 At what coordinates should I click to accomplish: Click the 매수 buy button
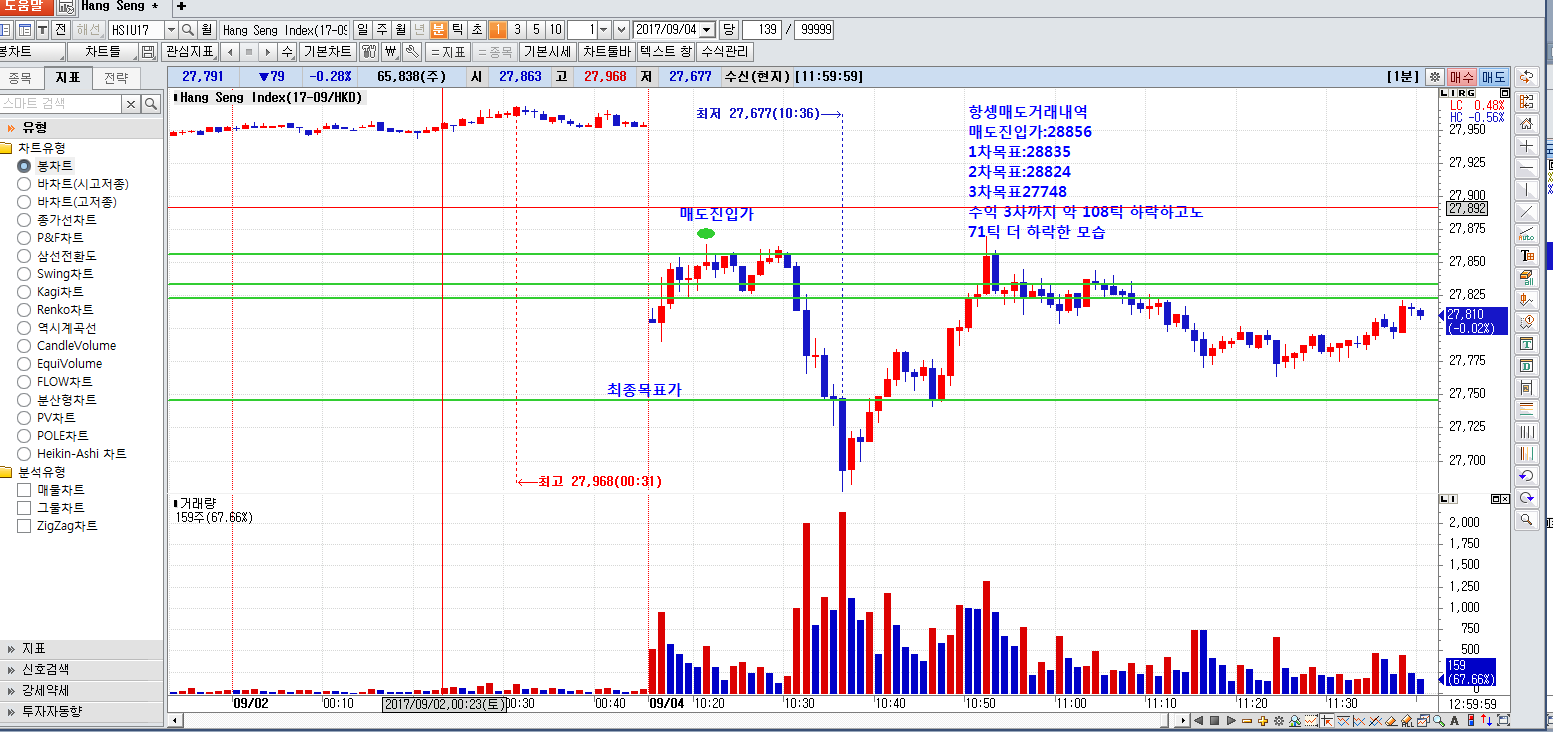point(1462,77)
